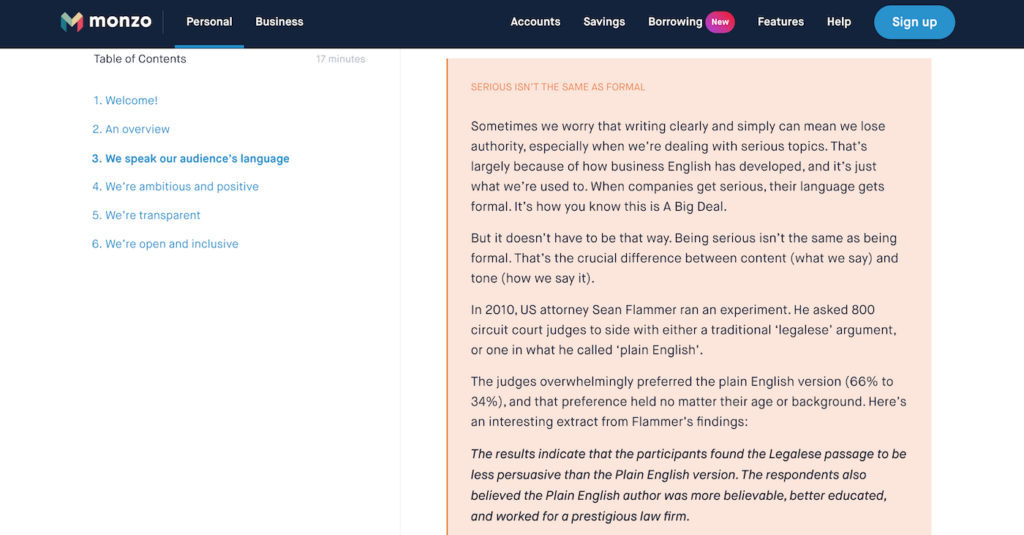Click the pink New badge
Screen dimensions: 1024x535
tap(720, 22)
